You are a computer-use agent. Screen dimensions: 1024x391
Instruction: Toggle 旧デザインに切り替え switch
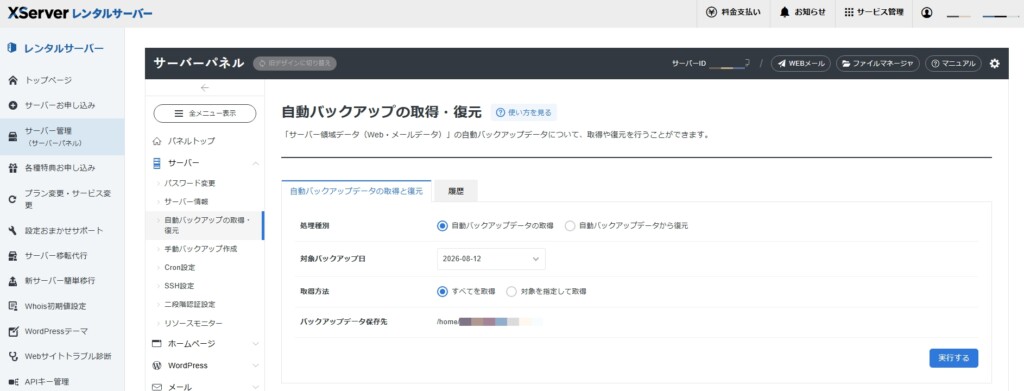[x=295, y=63]
